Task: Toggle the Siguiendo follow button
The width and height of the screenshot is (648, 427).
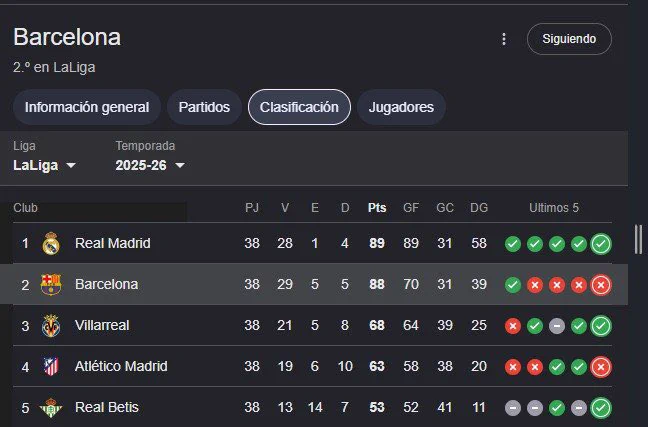Action: (x=569, y=39)
